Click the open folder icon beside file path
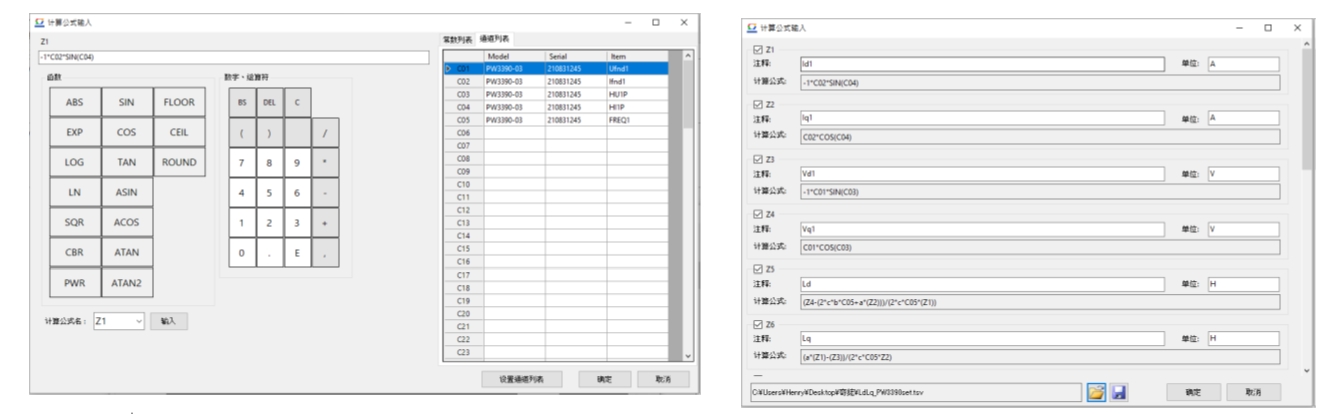 (1099, 390)
